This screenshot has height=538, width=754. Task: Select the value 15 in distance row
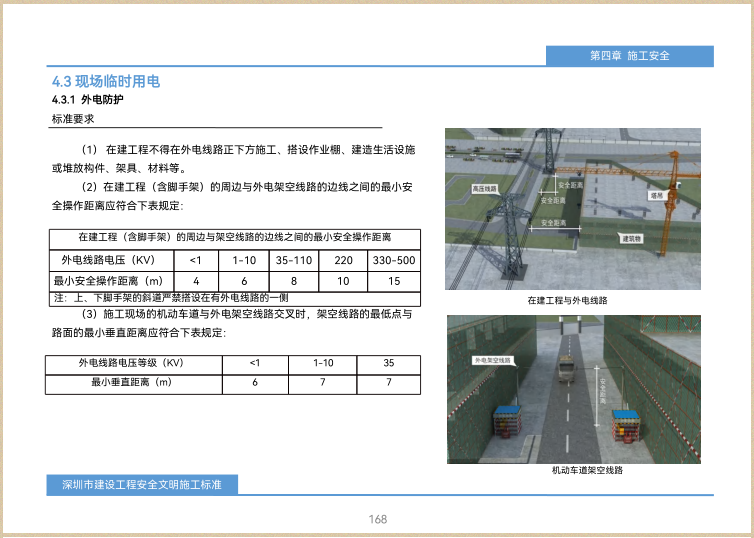coord(393,281)
